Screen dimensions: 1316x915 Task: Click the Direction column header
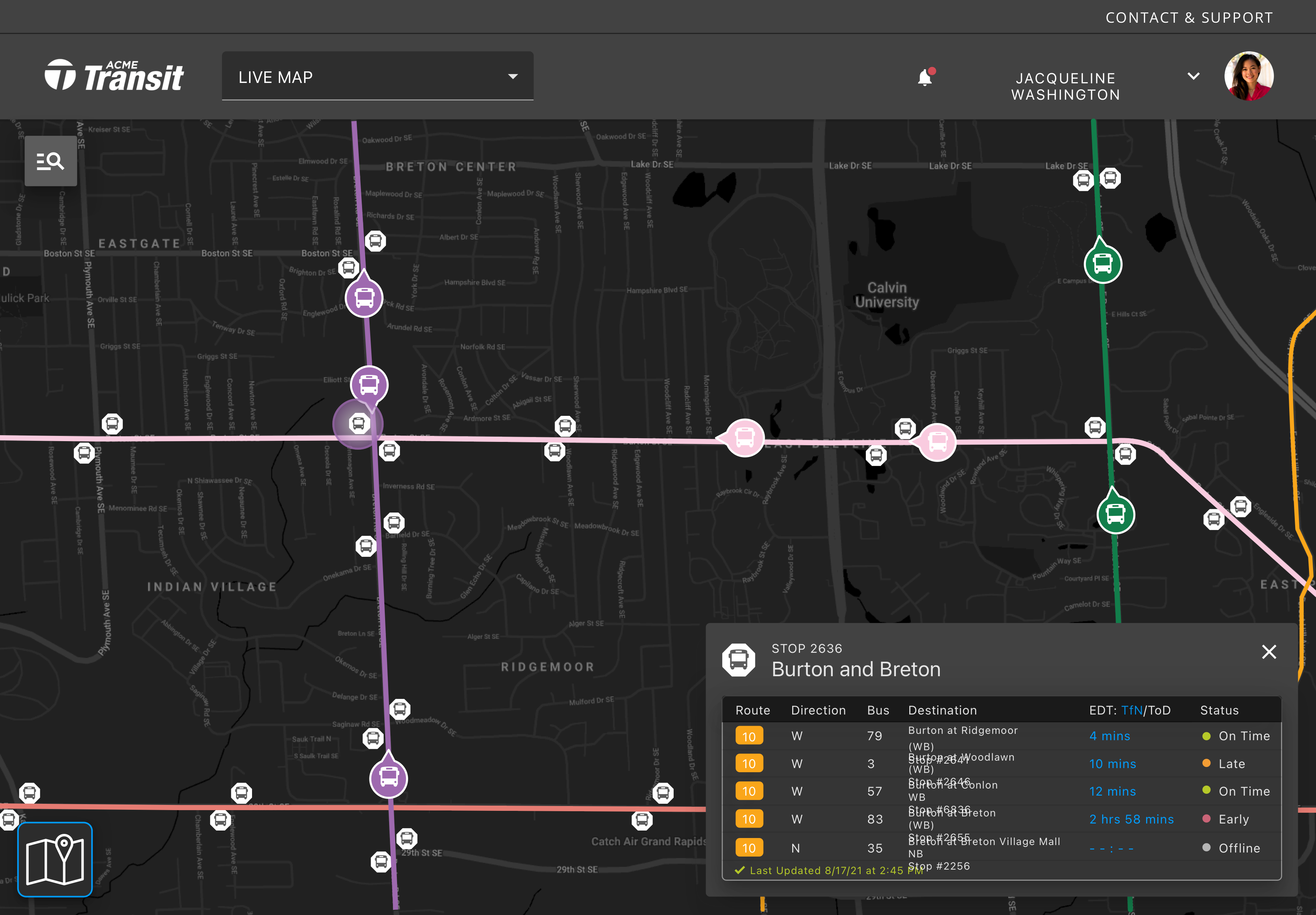(818, 710)
